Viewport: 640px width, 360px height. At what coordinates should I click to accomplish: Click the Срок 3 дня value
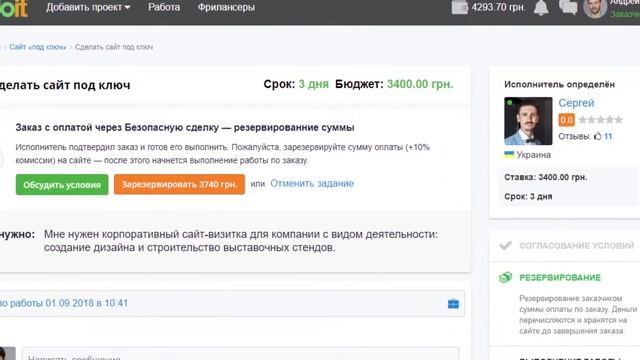pyautogui.click(x=313, y=84)
